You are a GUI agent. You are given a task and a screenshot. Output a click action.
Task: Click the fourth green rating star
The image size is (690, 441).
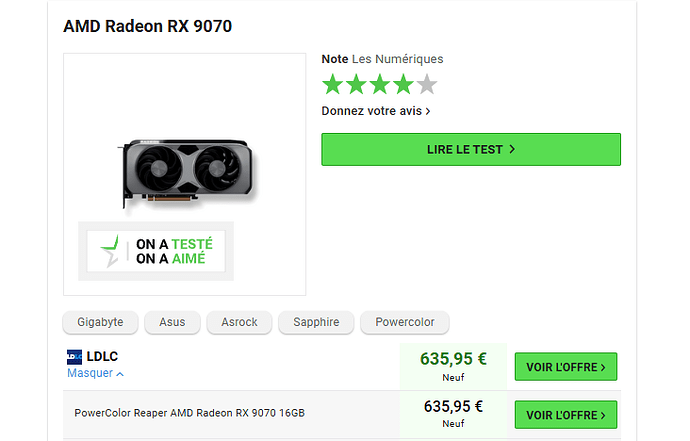coord(404,84)
